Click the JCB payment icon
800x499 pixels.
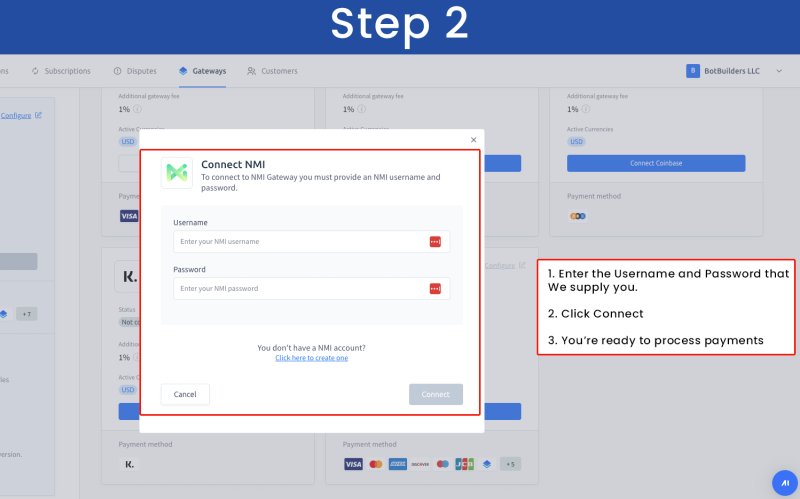click(x=465, y=464)
